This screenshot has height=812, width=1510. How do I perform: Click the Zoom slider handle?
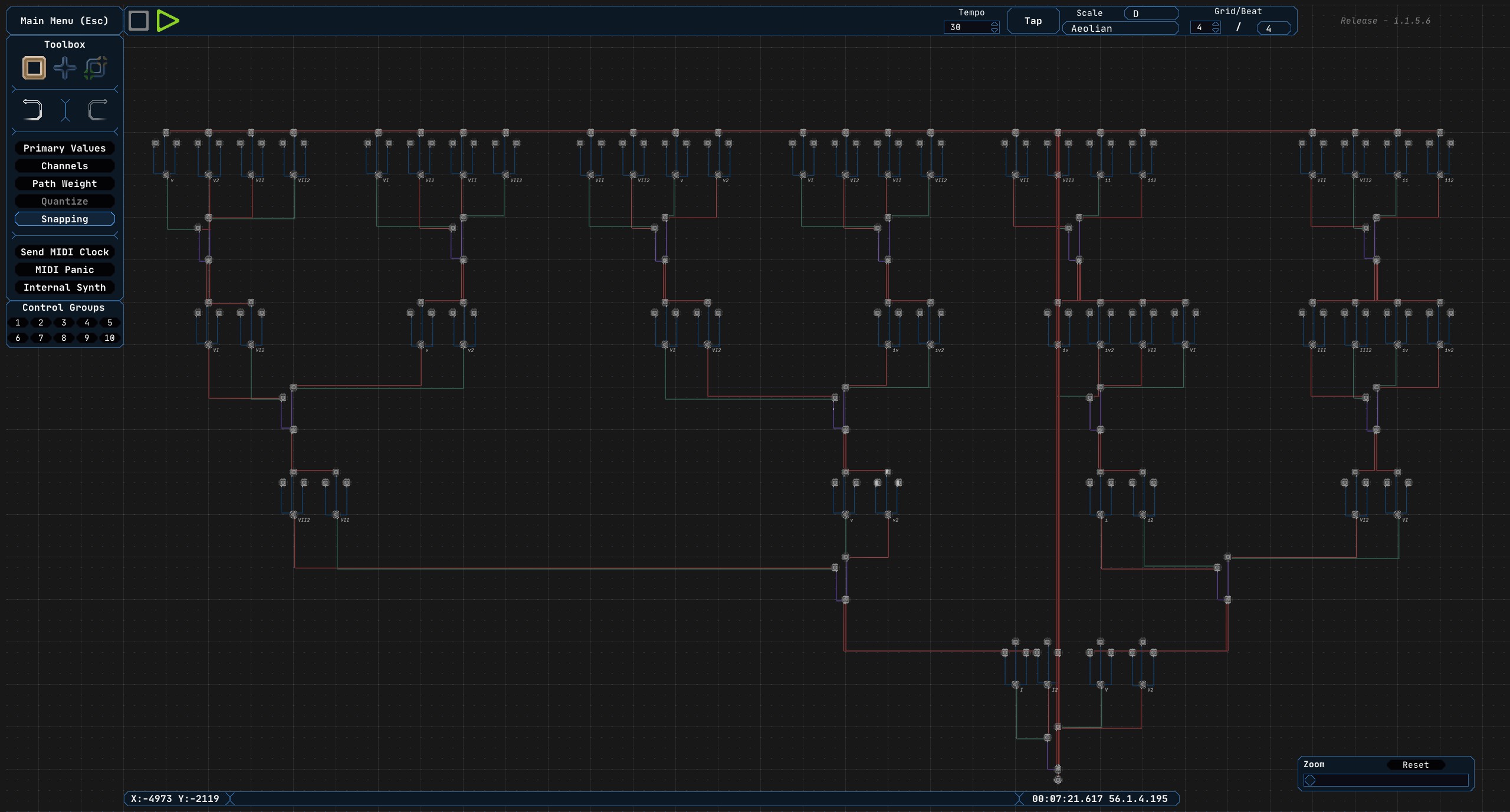point(1310,780)
